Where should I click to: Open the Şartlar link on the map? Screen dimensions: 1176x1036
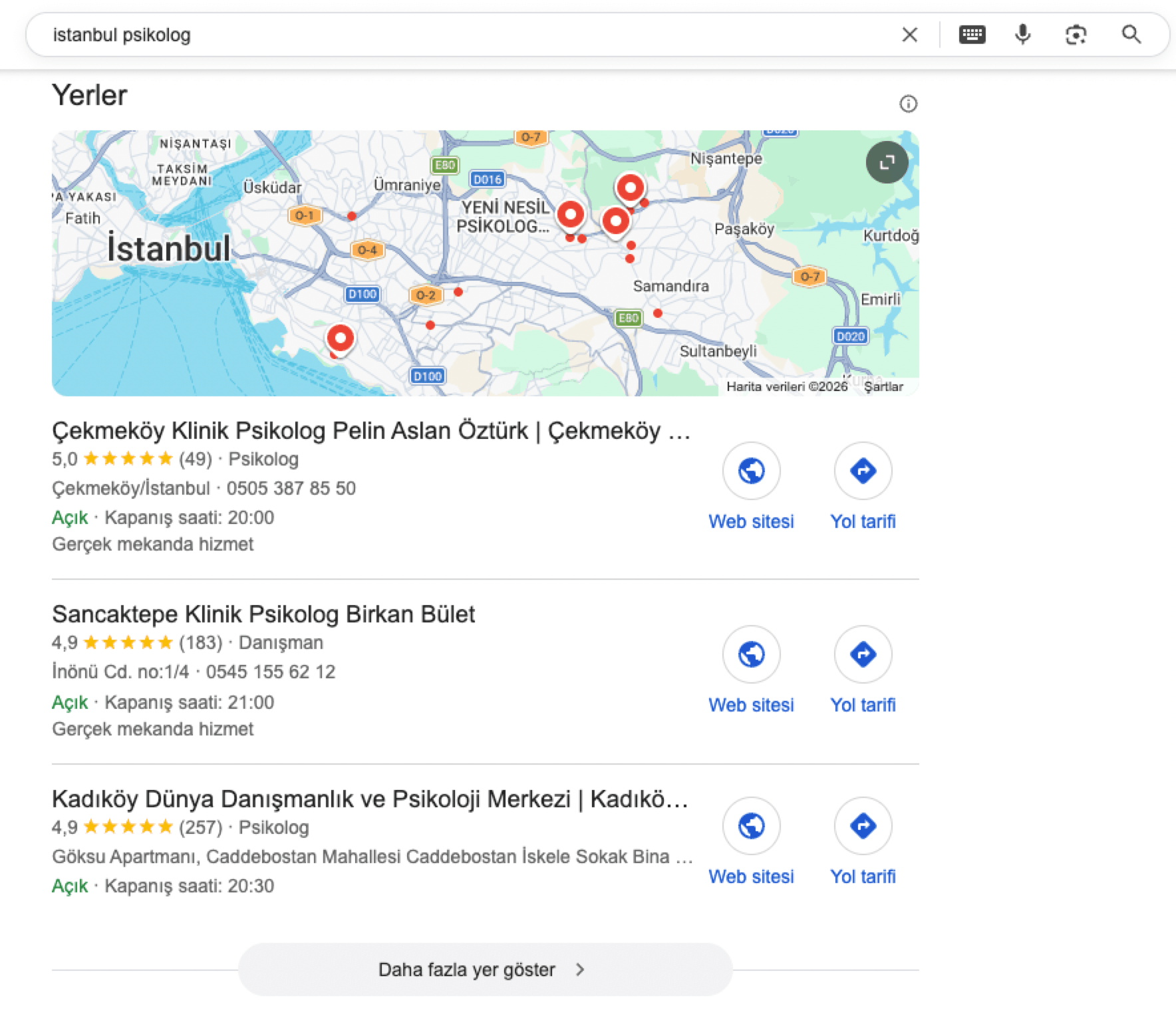(883, 386)
